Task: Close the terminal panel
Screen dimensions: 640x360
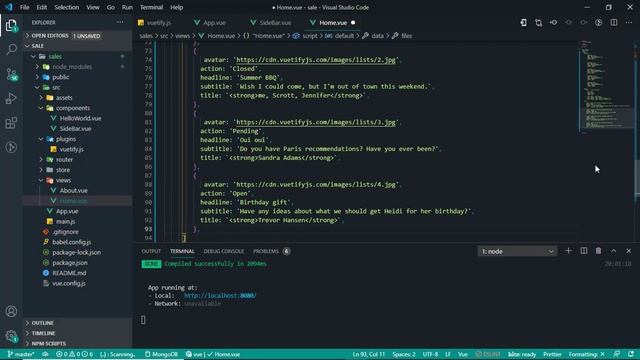Action: click(629, 251)
